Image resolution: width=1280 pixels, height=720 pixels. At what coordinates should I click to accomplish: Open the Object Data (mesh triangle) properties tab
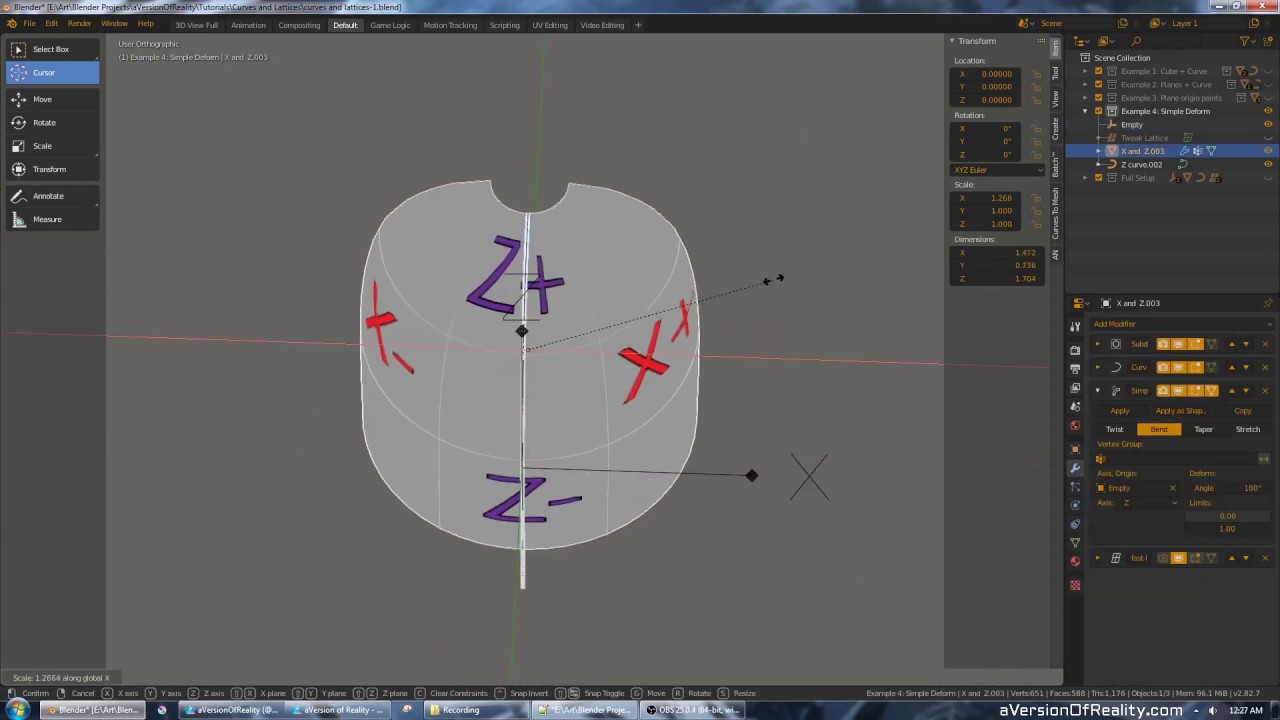click(1075, 543)
